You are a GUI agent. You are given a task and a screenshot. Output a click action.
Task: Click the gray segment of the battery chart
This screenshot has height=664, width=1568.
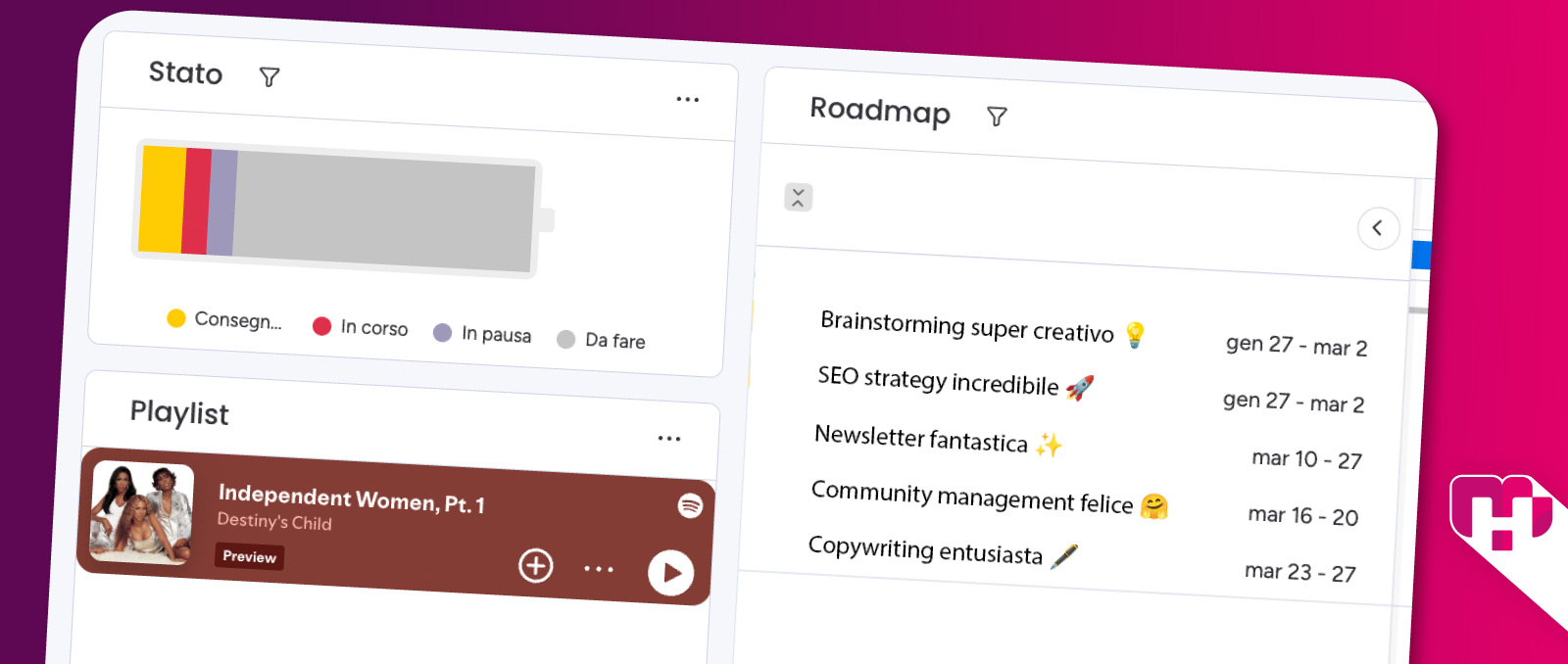[384, 213]
